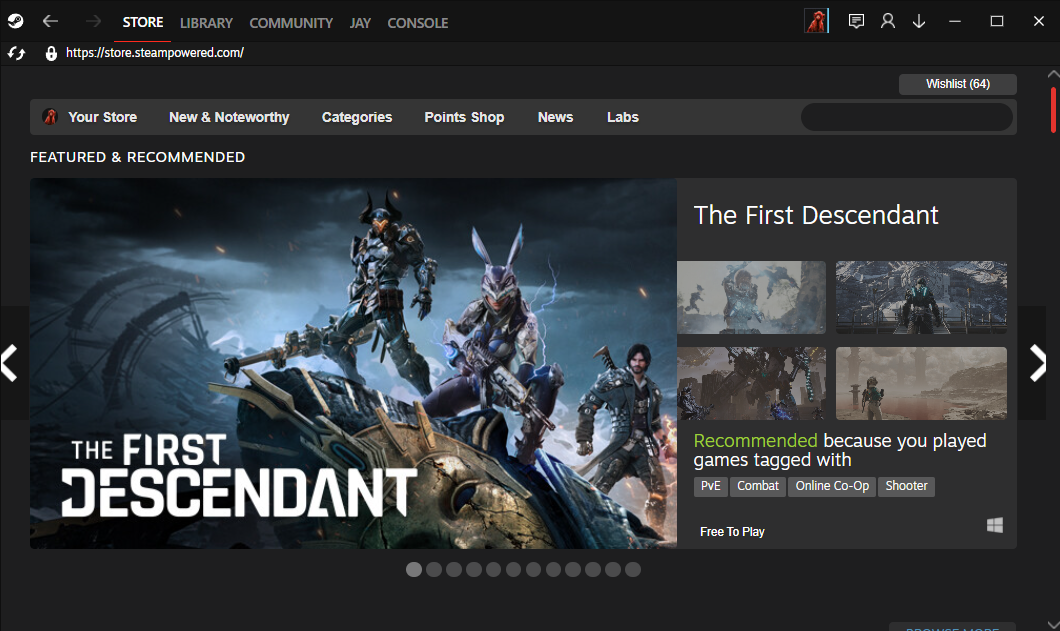Click the Free To Play label
The image size is (1060, 631).
(x=732, y=532)
